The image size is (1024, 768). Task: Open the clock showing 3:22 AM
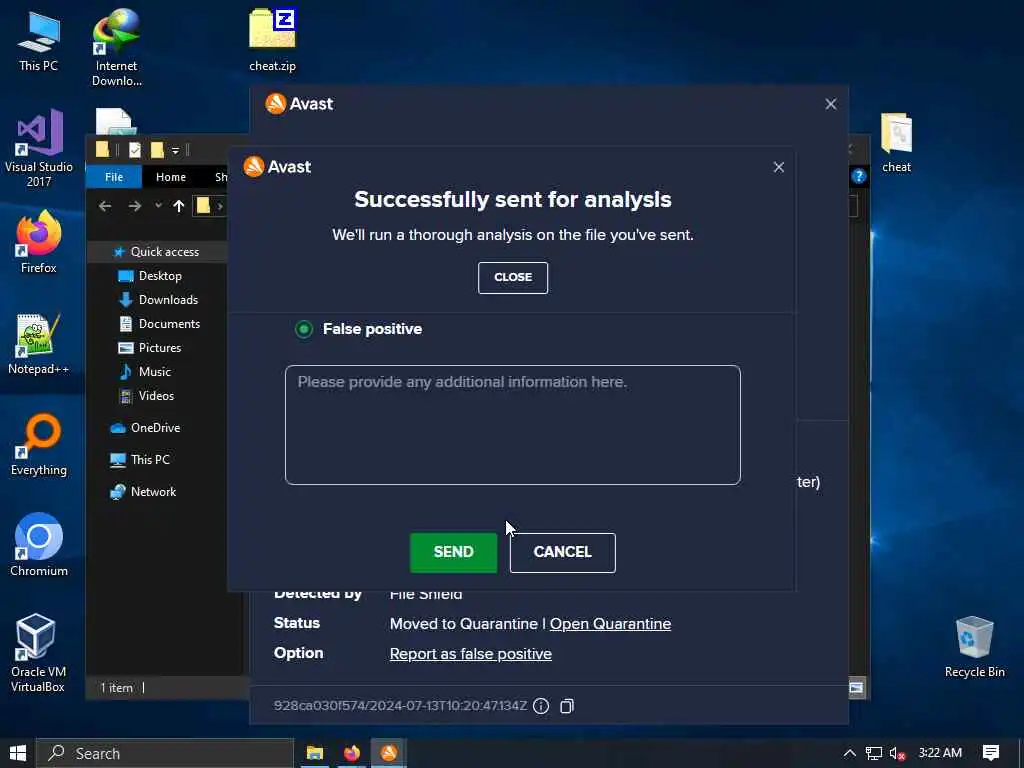(x=940, y=753)
